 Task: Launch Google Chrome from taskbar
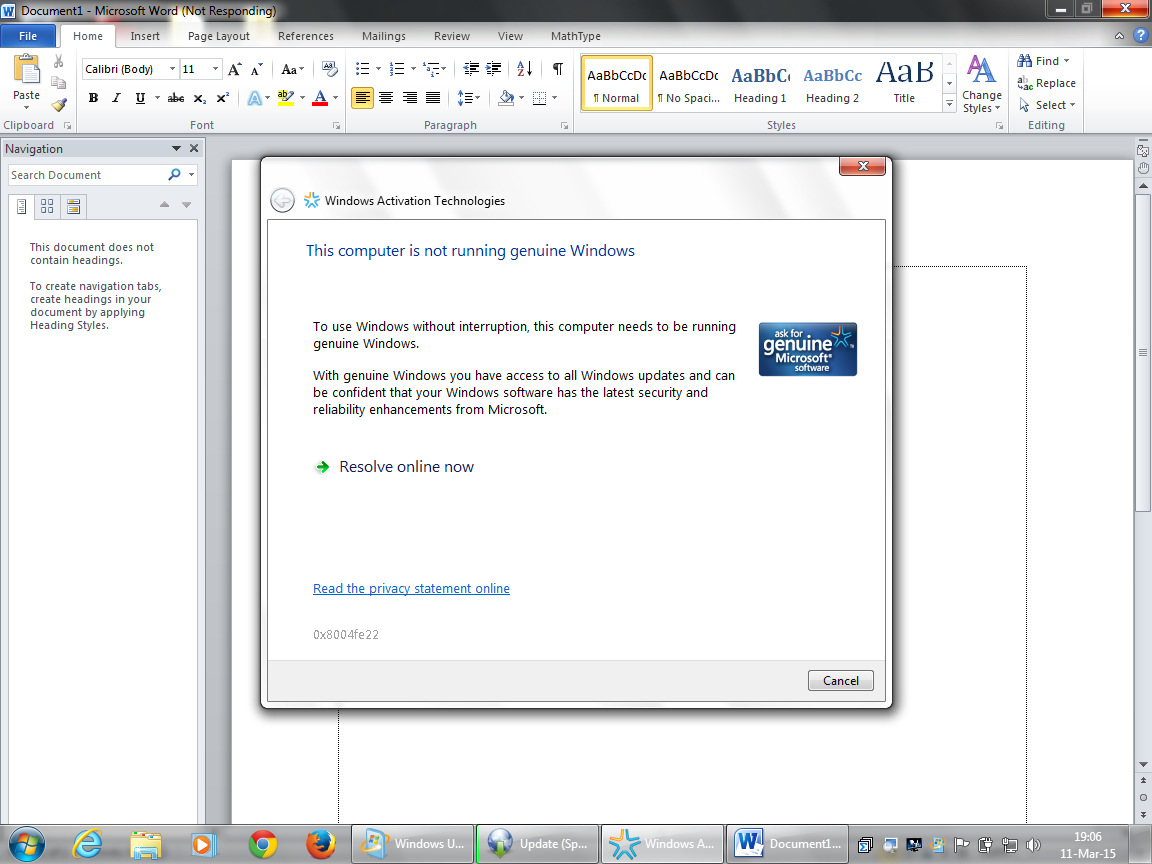tap(262, 844)
